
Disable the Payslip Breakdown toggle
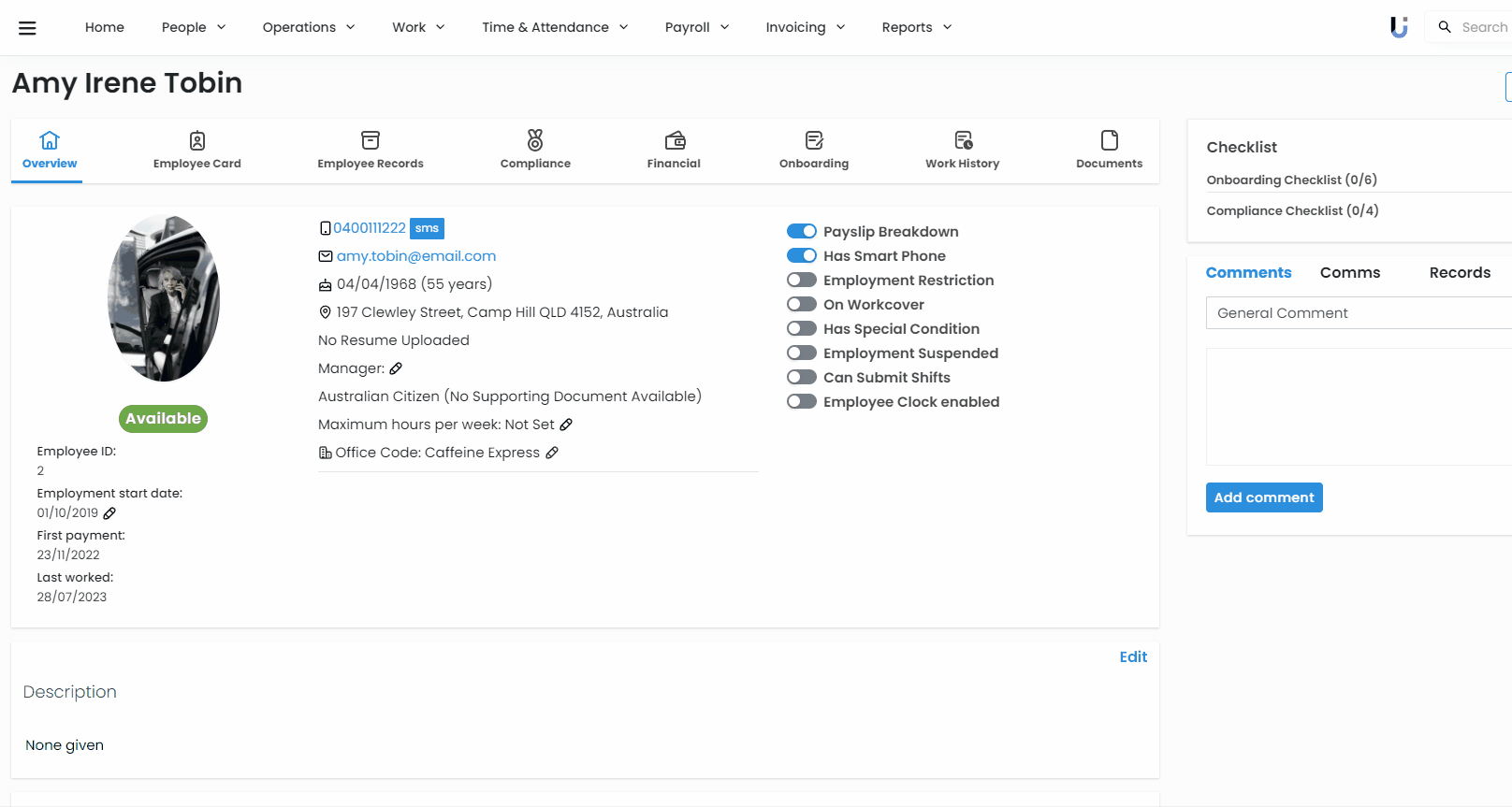coord(802,231)
